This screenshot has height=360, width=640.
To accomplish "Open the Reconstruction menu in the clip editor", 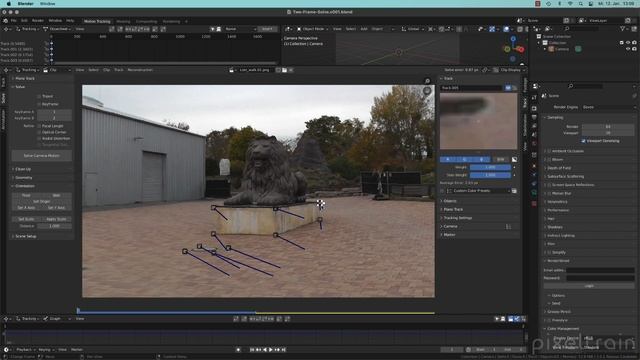I will (140, 70).
